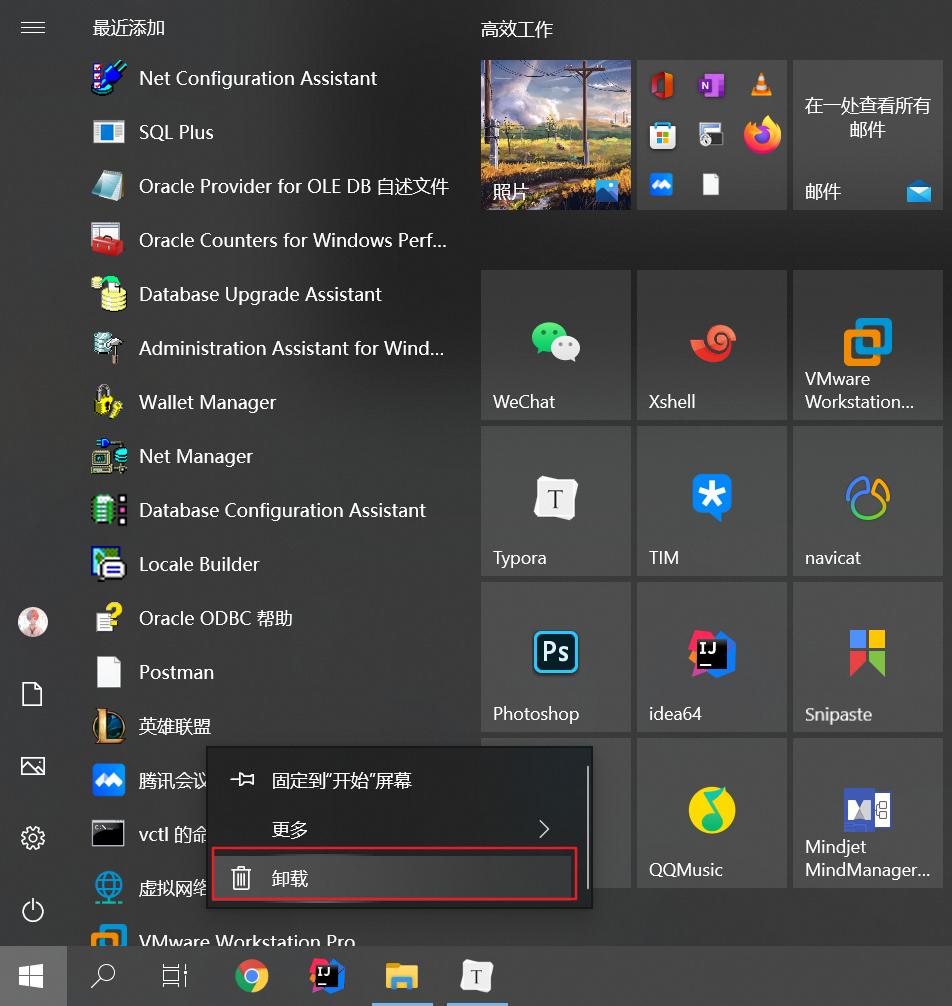Image resolution: width=952 pixels, height=1006 pixels.
Task: Launch Xshell from the tile grid
Action: click(711, 345)
